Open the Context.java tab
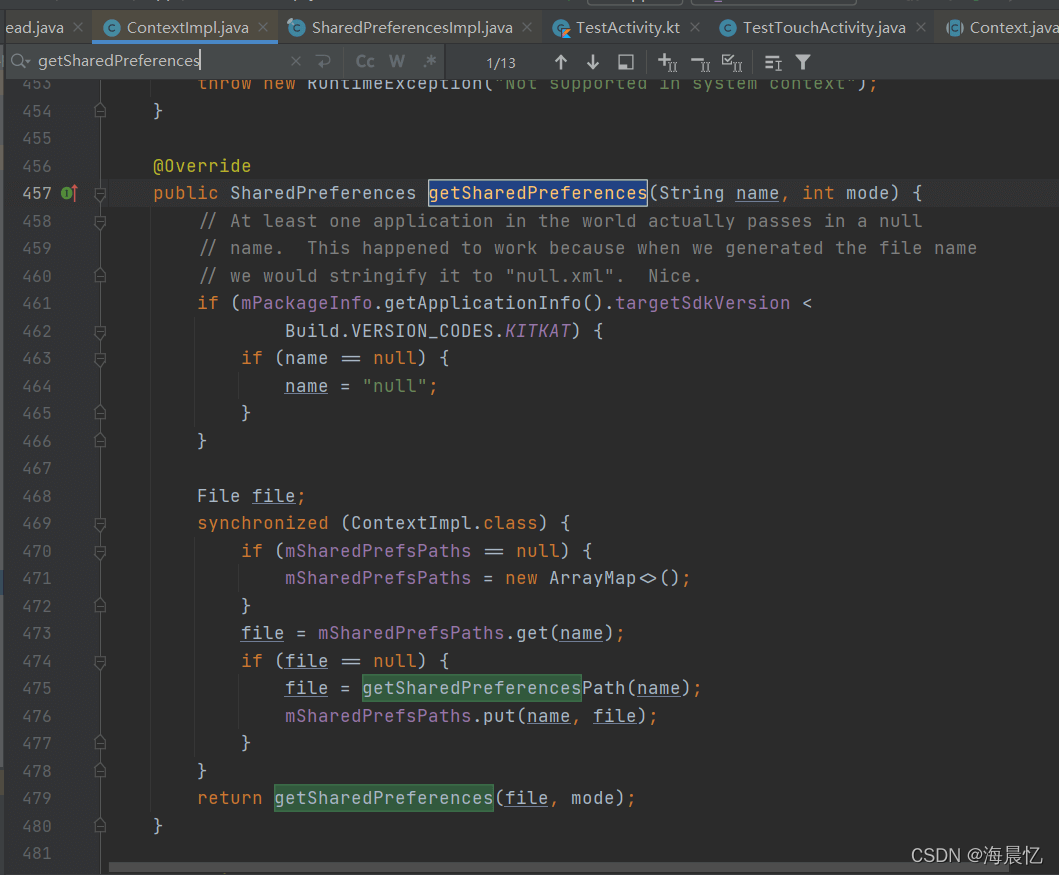Screen dimensions: 1059x875 pos(1004,28)
